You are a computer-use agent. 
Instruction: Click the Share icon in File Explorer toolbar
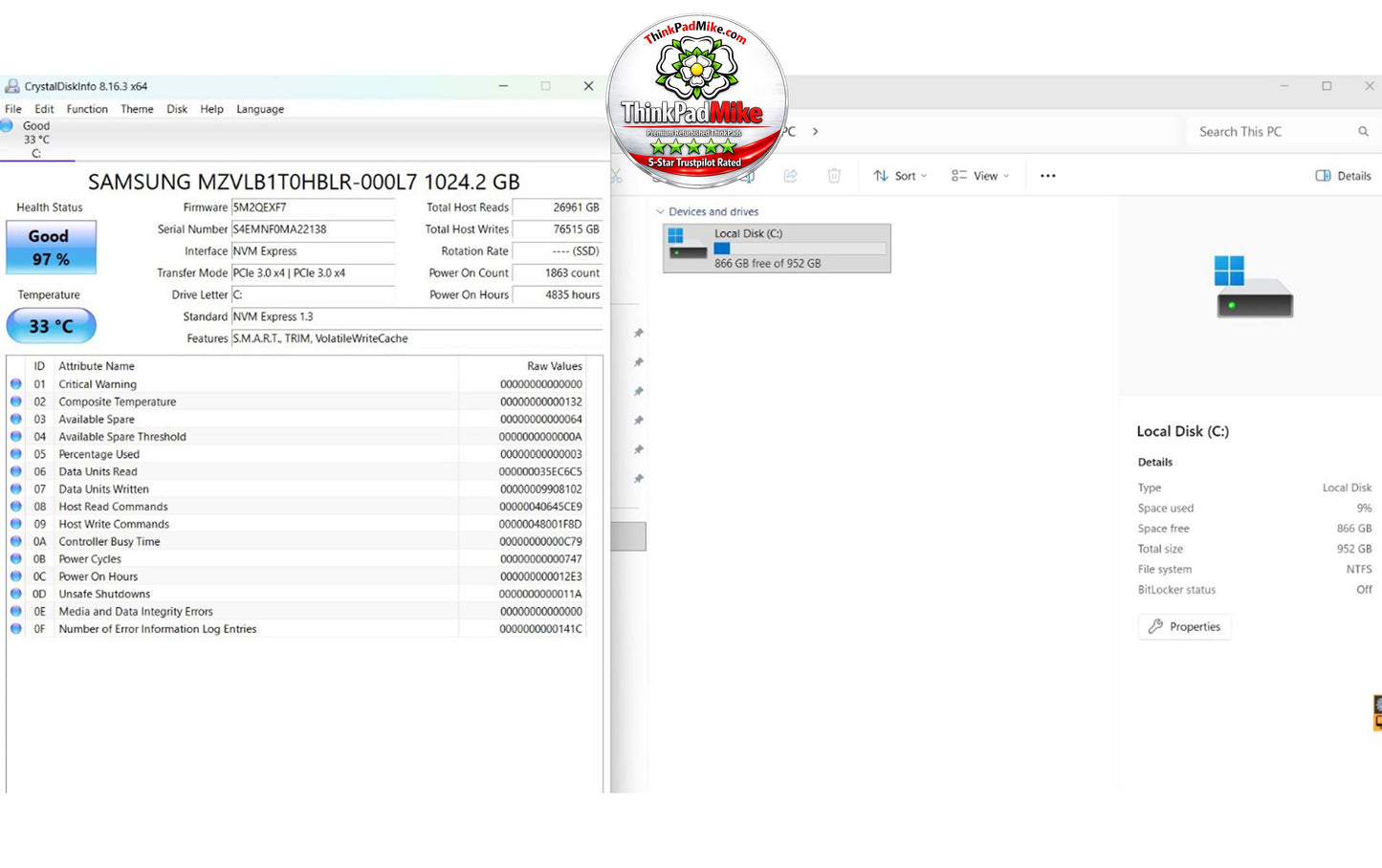tap(790, 176)
